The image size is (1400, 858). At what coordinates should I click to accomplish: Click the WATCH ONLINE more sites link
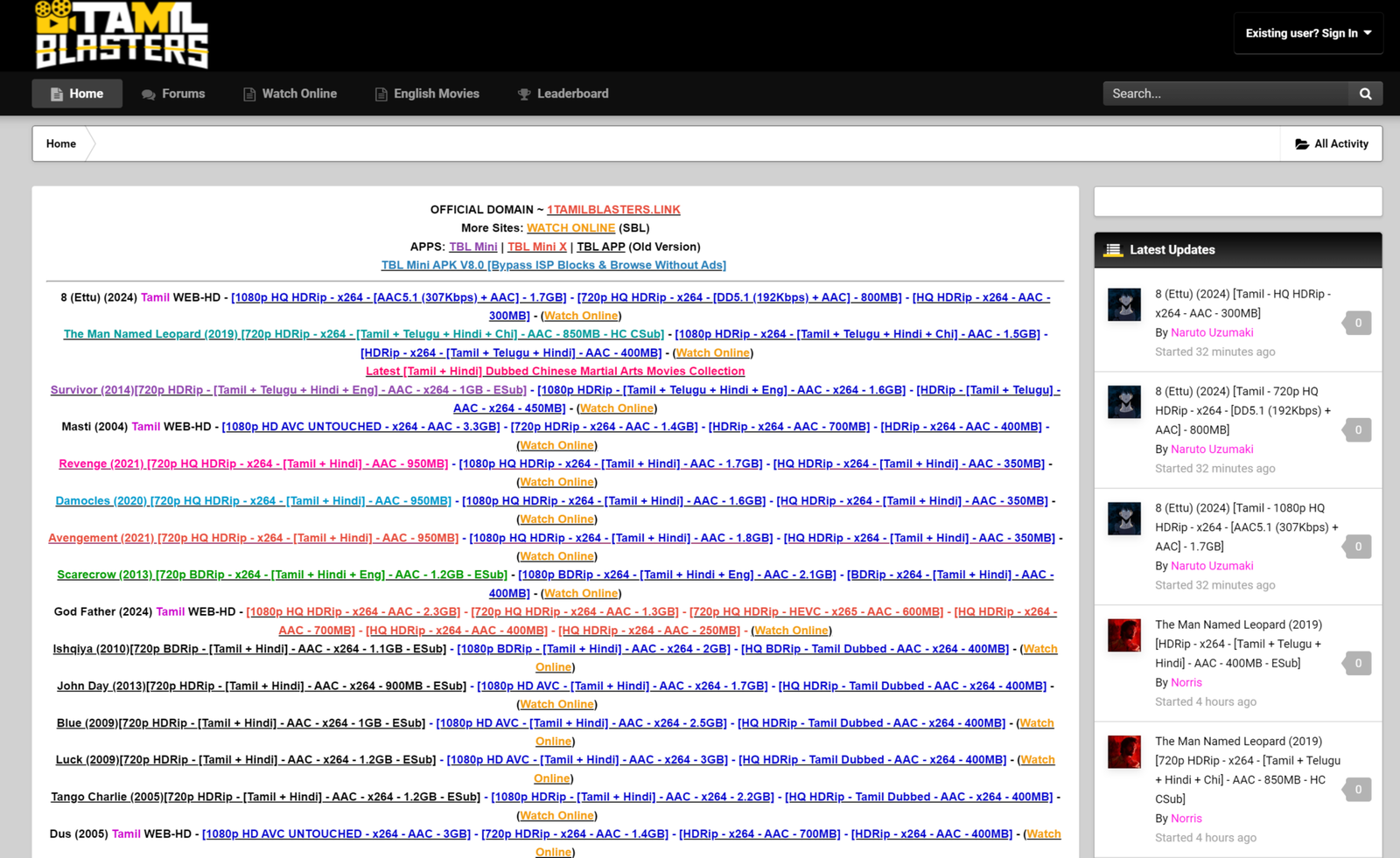point(570,228)
